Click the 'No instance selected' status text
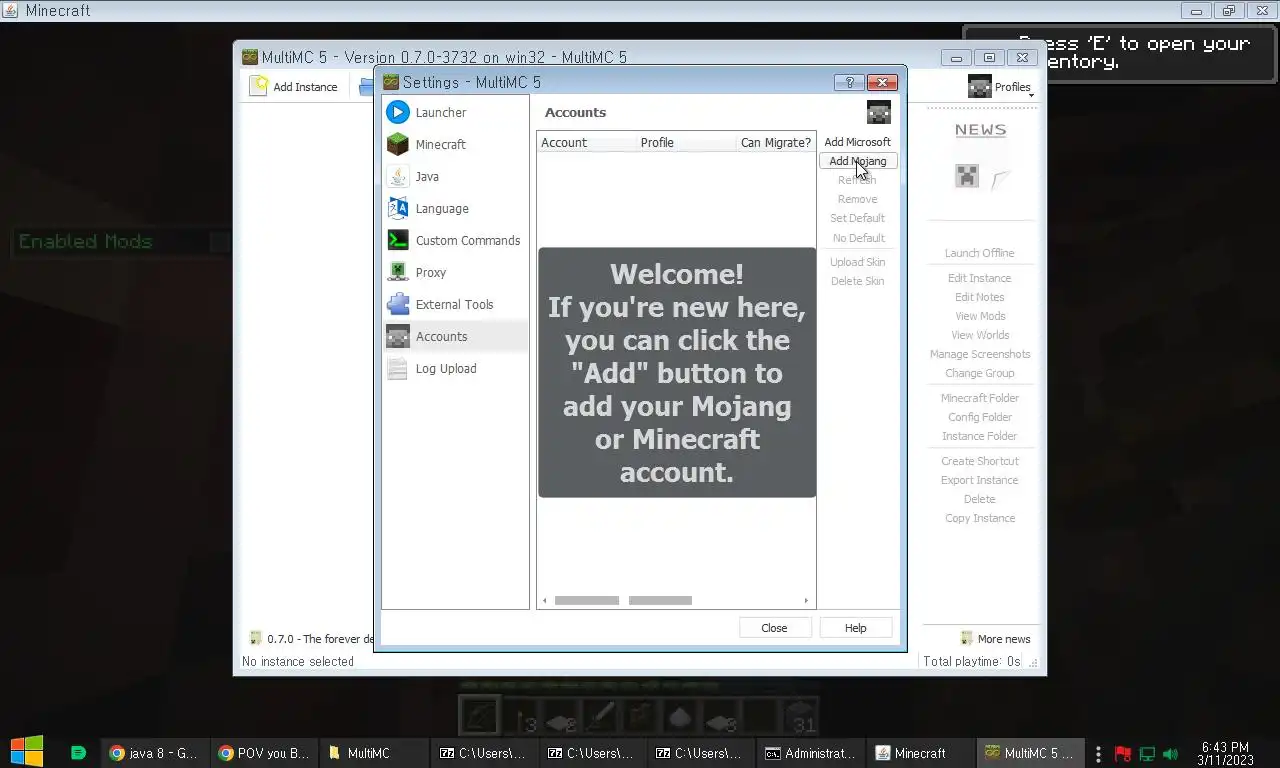Image resolution: width=1280 pixels, height=768 pixels. (x=298, y=661)
